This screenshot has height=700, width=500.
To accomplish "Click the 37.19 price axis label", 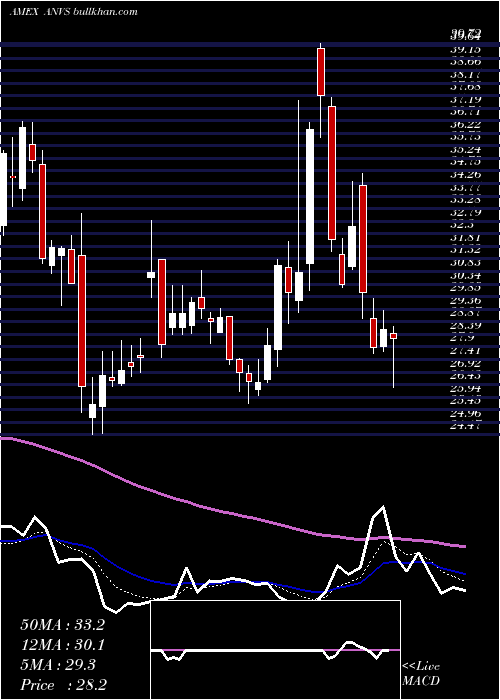I will (465, 99).
